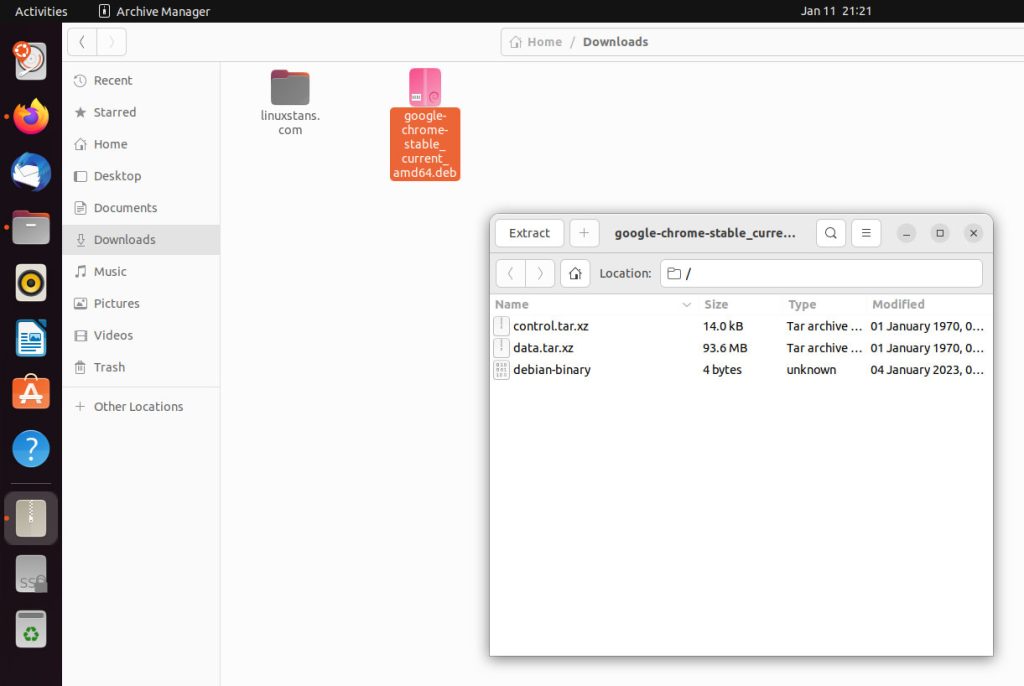Image resolution: width=1024 pixels, height=686 pixels.
Task: Open the hamburger menu in Archive Manager
Action: (x=865, y=233)
